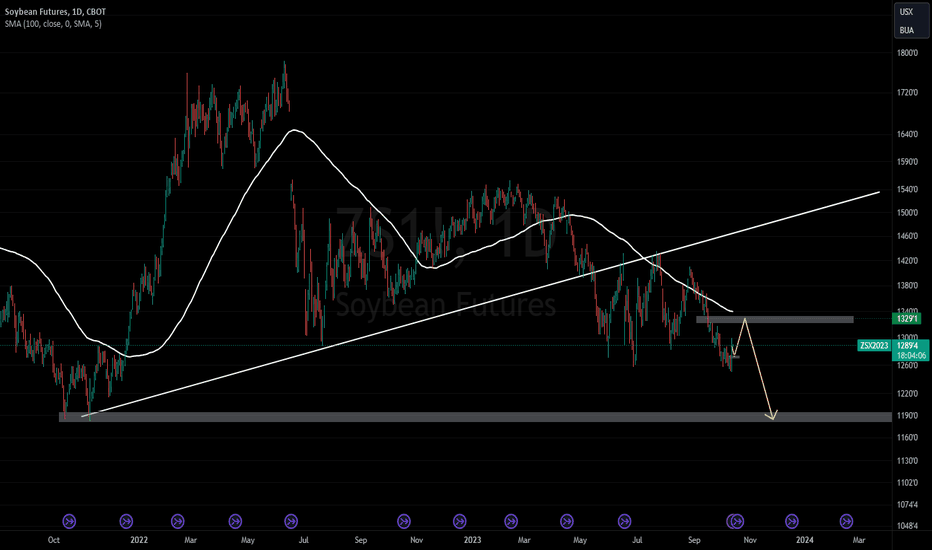Click the Oct label on the time axis
This screenshot has height=550, width=932.
point(53,540)
